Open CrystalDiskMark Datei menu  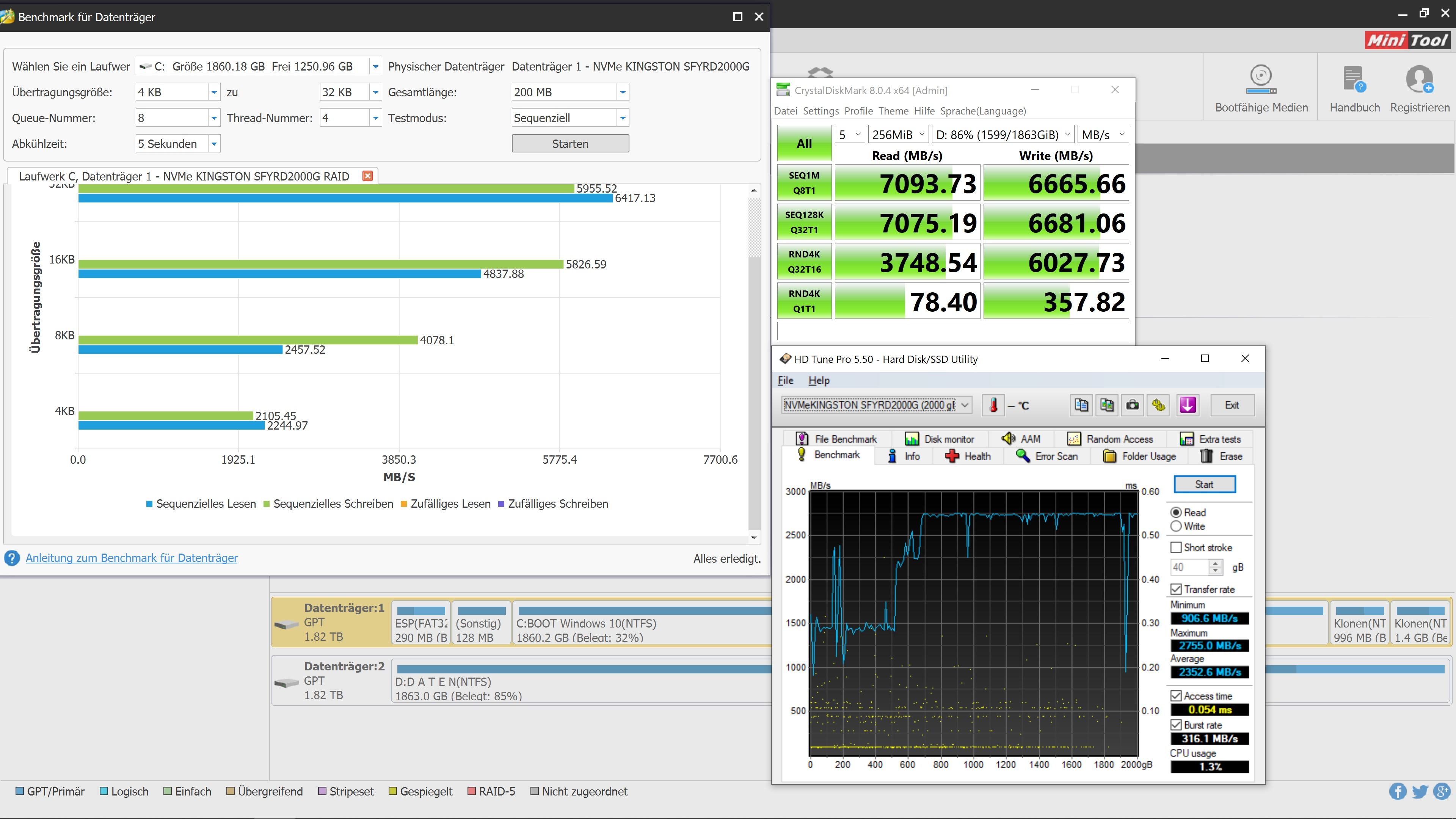[x=785, y=111]
